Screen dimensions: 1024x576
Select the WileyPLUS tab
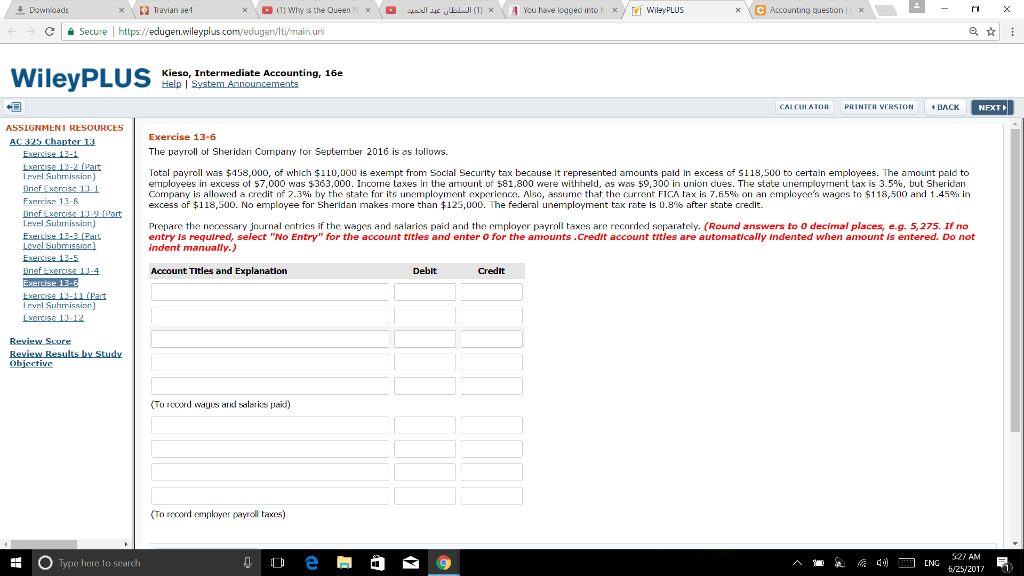pyautogui.click(x=686, y=10)
